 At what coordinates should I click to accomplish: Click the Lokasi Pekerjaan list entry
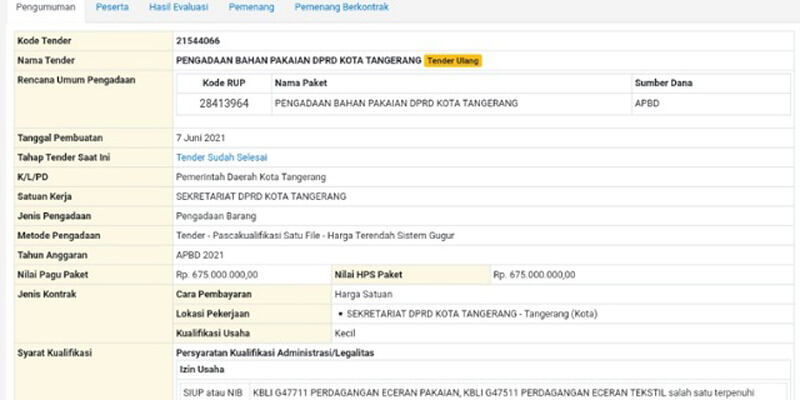tap(472, 314)
